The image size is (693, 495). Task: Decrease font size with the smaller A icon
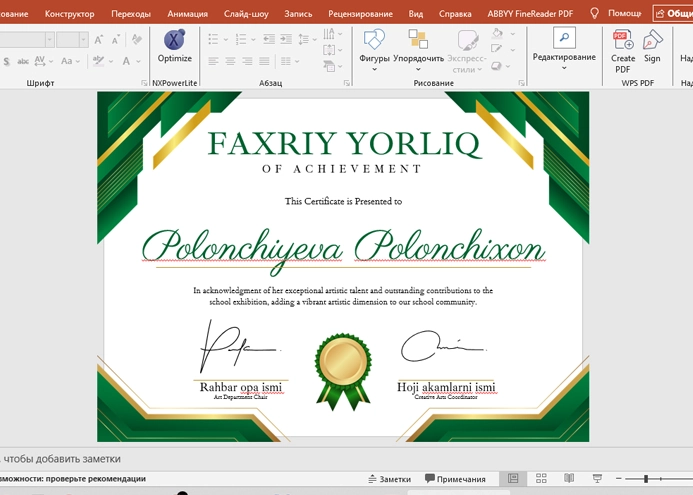point(116,40)
